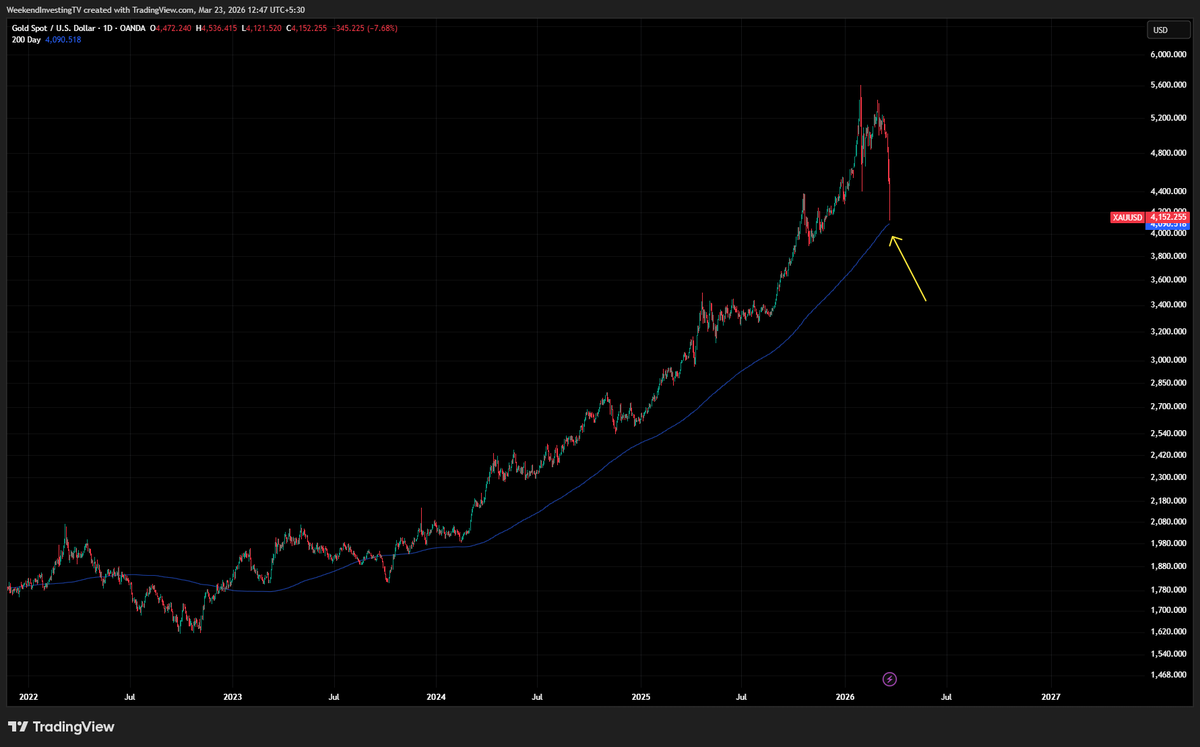Click the 1,880.000 price axis label
The height and width of the screenshot is (747, 1200).
[x=1167, y=565]
